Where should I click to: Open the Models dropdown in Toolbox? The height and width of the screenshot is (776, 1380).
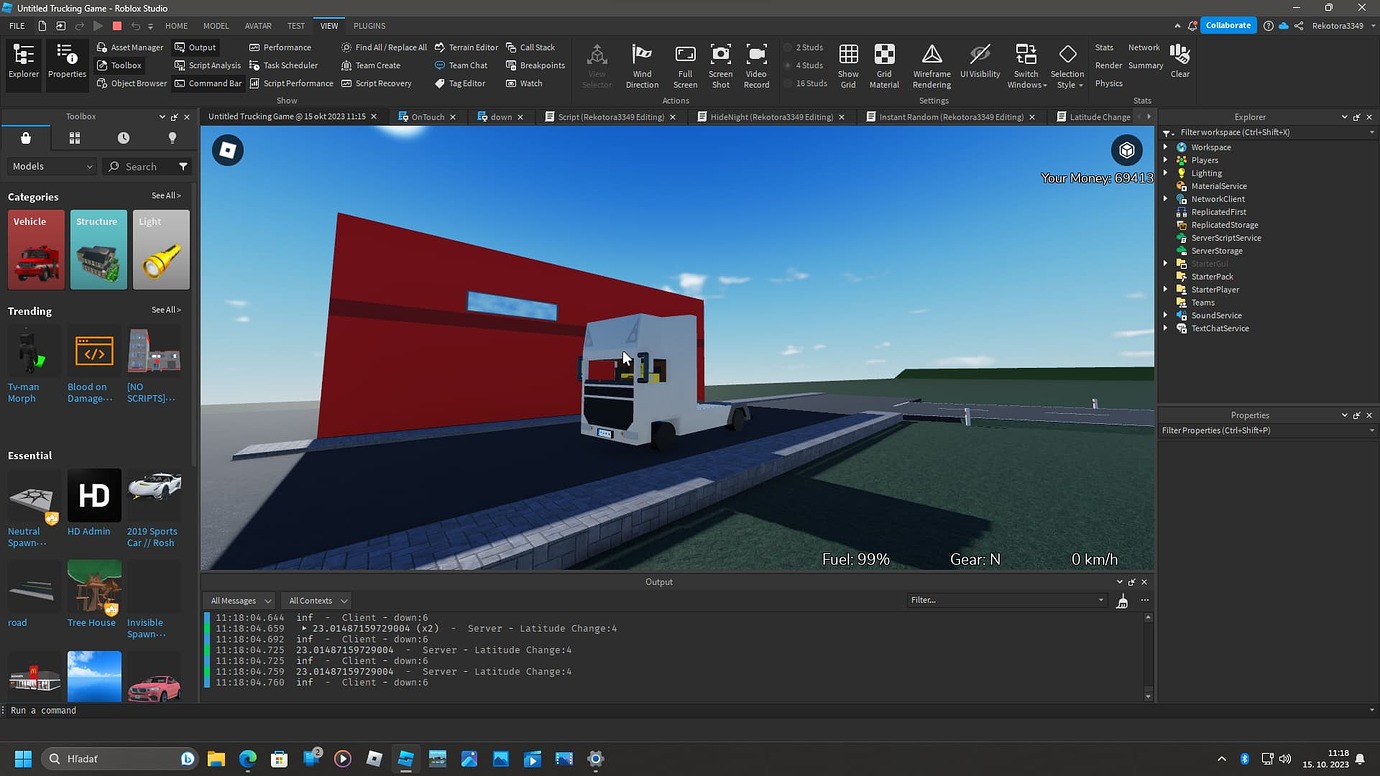point(50,166)
